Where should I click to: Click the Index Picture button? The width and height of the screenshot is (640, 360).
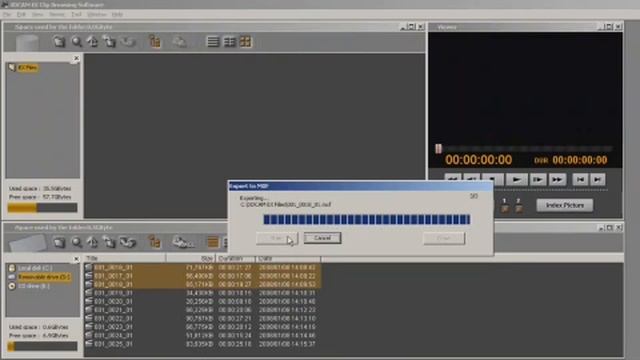pos(564,205)
